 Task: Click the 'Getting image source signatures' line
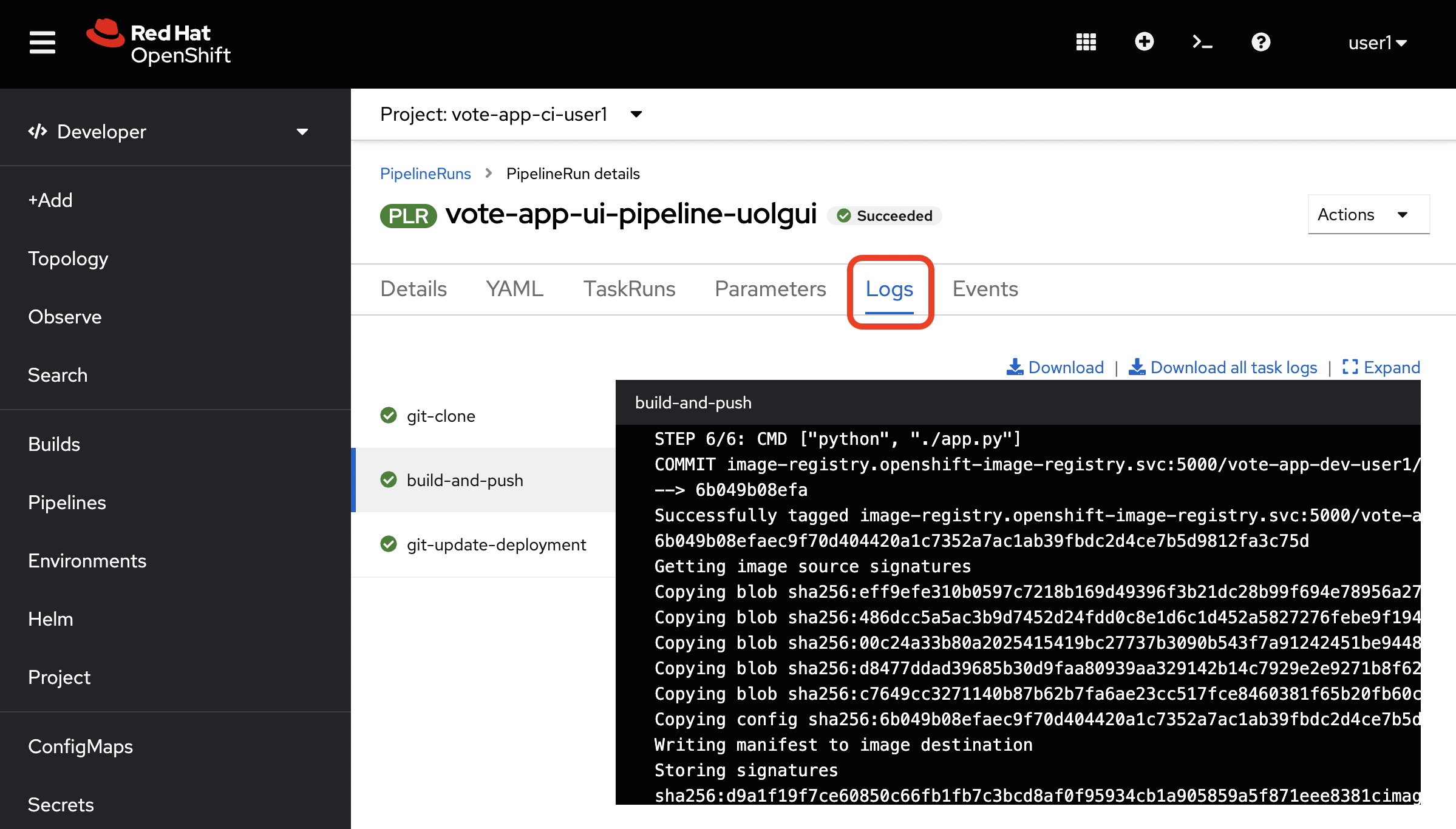[x=812, y=566]
